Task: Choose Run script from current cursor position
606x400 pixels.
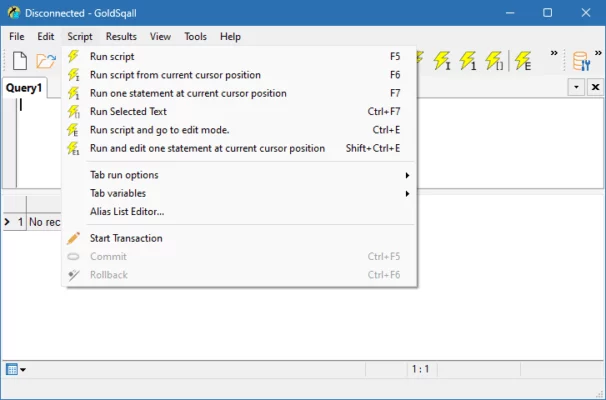Action: click(x=240, y=75)
